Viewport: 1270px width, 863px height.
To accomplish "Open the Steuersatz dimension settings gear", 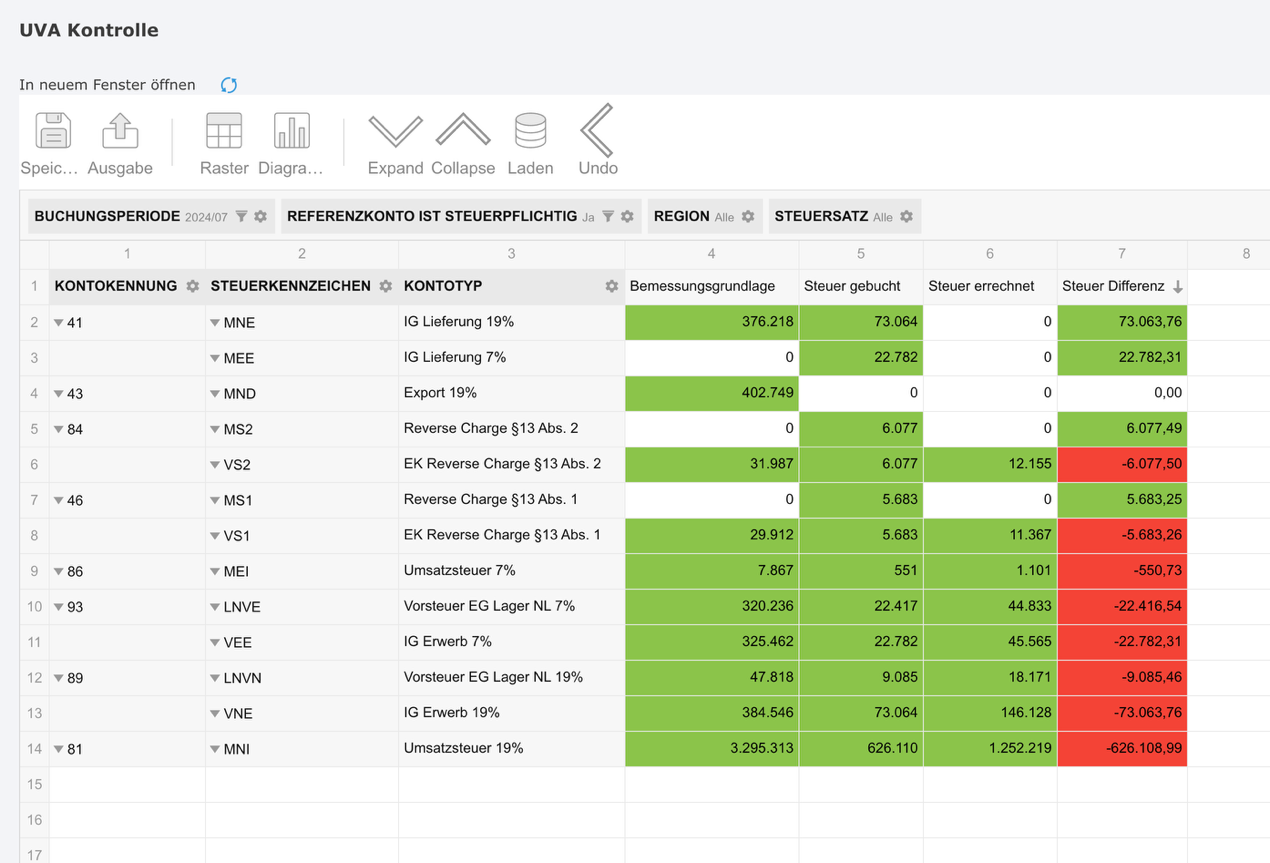I will pyautogui.click(x=906, y=217).
